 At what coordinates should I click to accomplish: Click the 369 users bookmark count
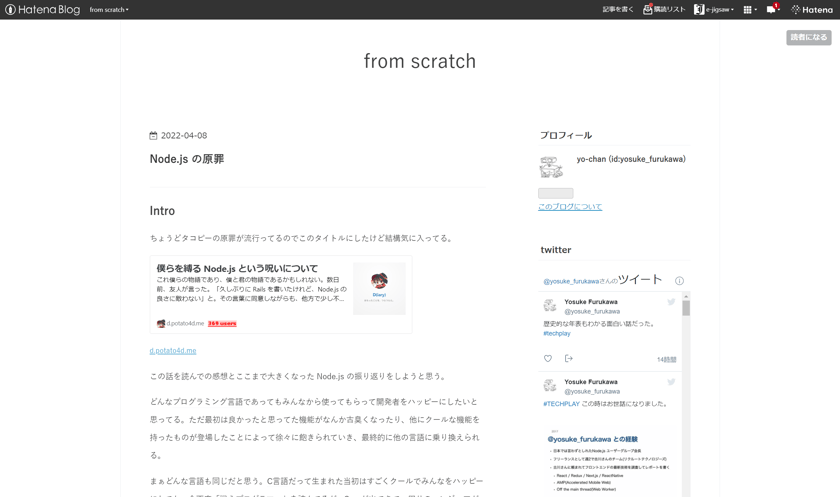point(222,323)
